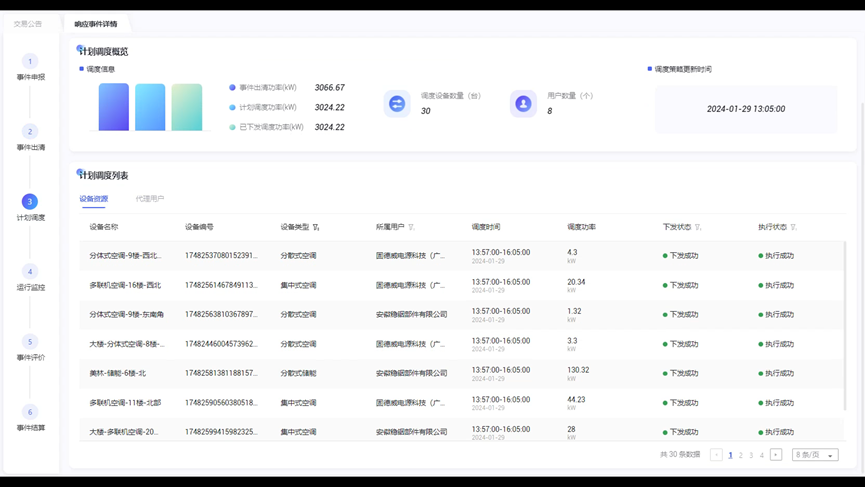Click the 3066.67 power value
Image resolution: width=865 pixels, height=487 pixels.
tap(330, 87)
